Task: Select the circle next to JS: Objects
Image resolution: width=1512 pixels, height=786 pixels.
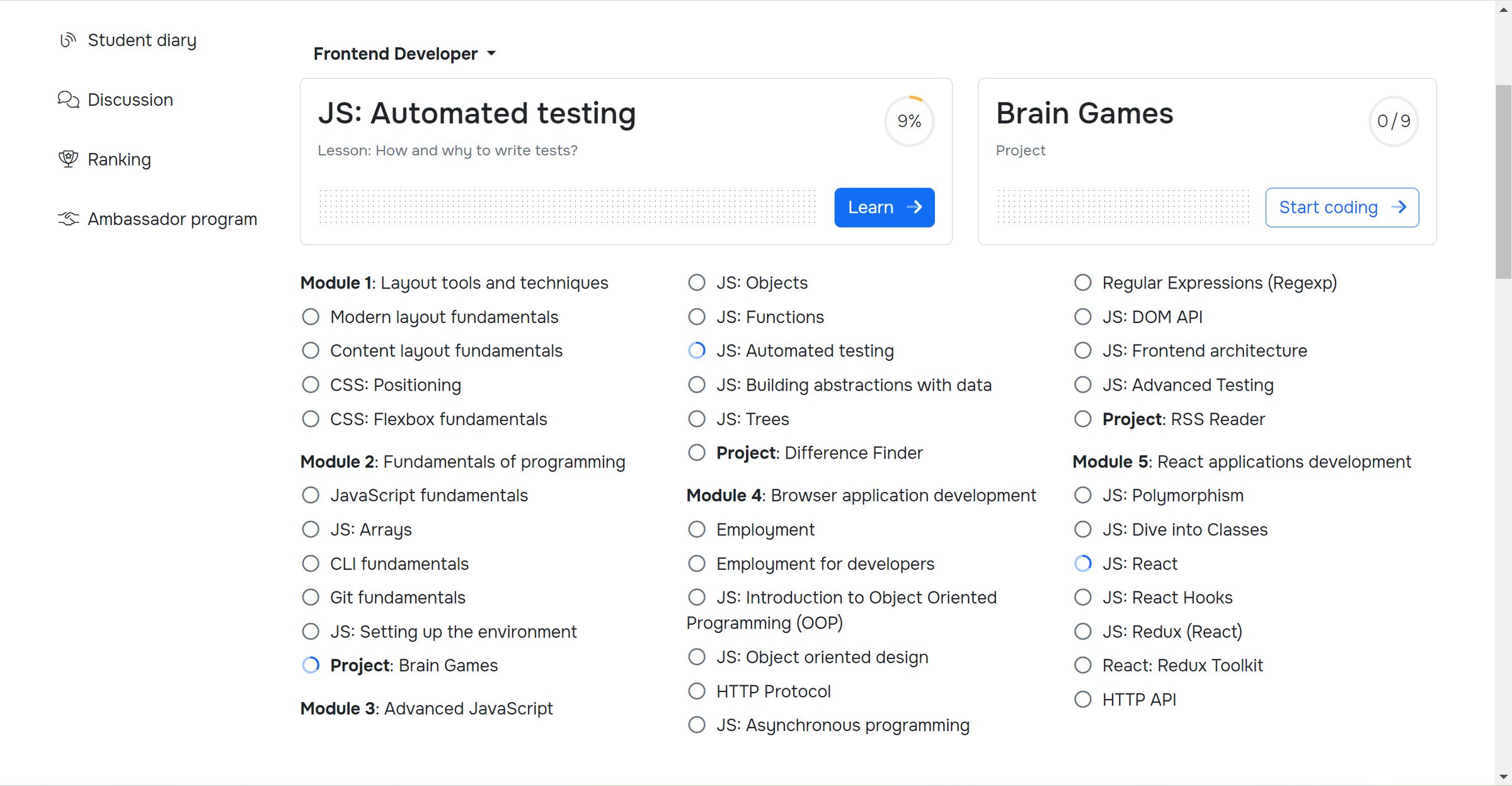Action: tap(696, 282)
